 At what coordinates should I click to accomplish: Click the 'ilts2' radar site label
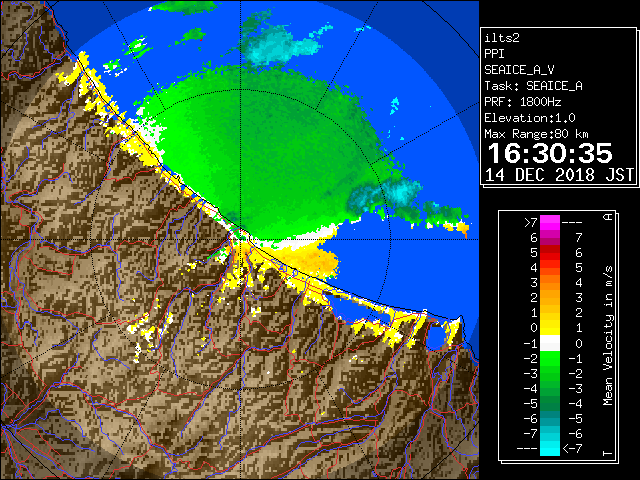pyautogui.click(x=502, y=38)
